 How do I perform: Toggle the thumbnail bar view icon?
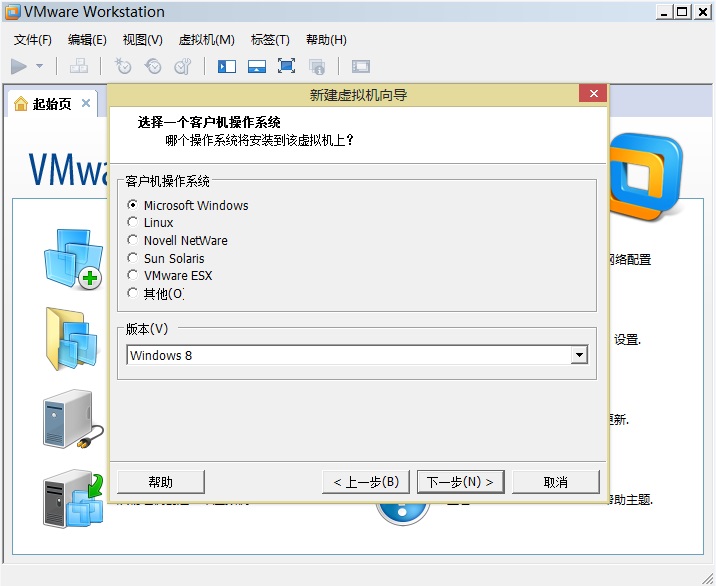pyautogui.click(x=257, y=67)
